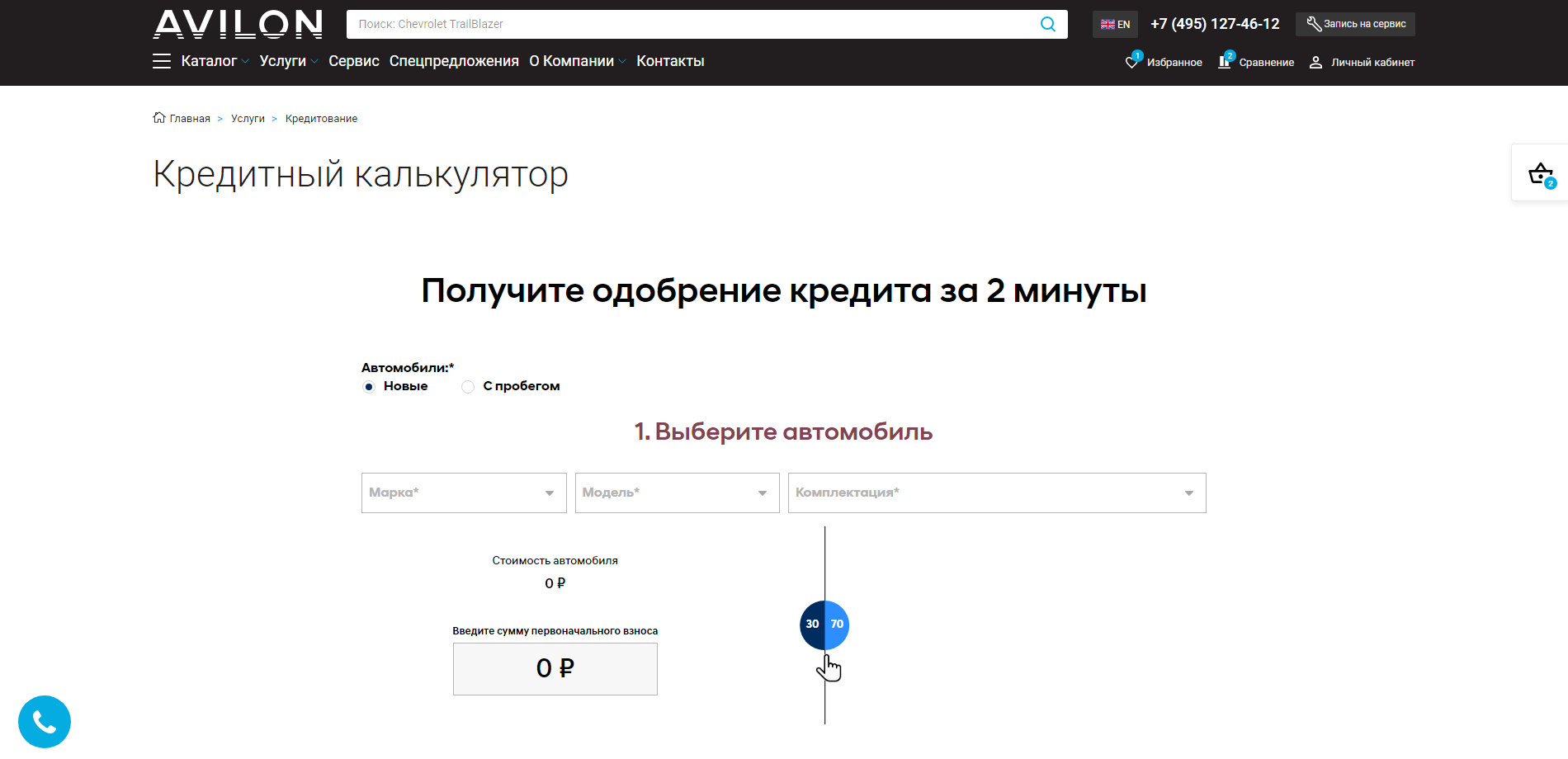
Task: Go to Услуги breadcrumb link
Action: tap(248, 119)
